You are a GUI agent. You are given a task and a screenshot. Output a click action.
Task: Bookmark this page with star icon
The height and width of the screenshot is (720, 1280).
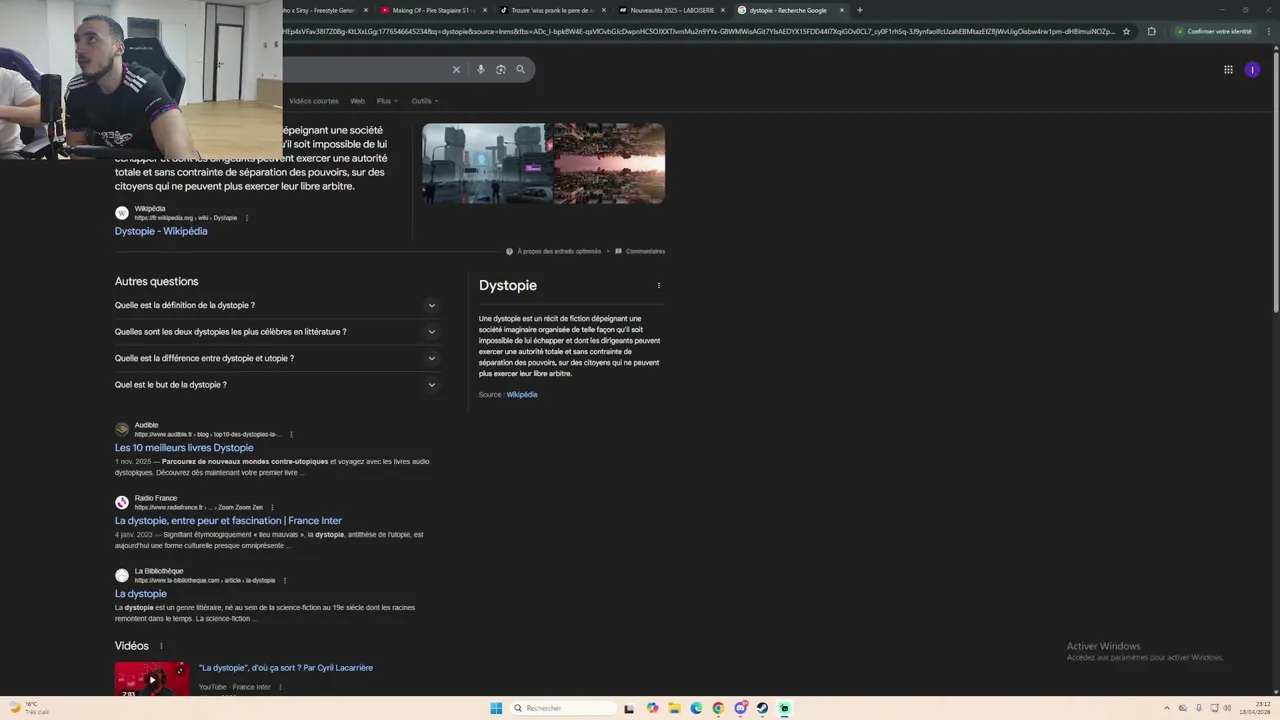[1126, 31]
